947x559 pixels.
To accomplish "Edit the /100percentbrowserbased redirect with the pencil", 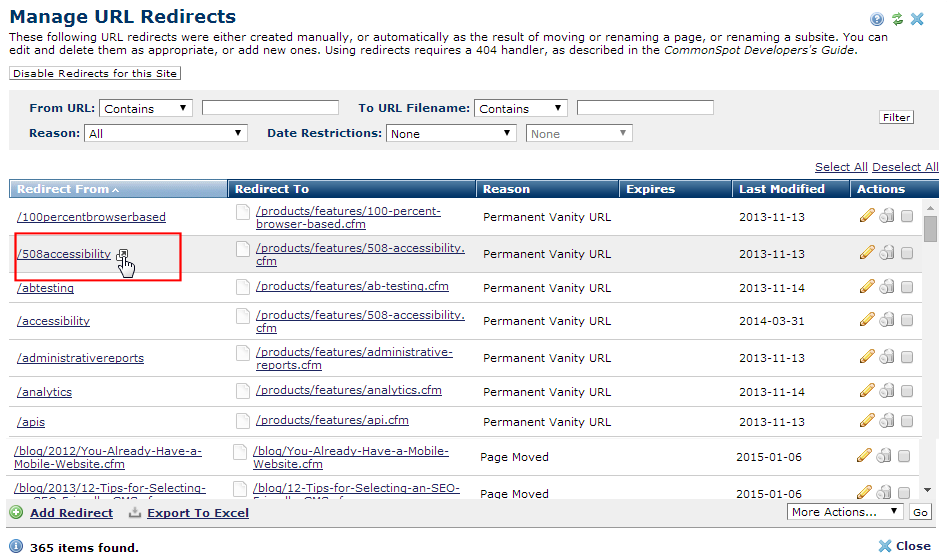I will coord(867,216).
